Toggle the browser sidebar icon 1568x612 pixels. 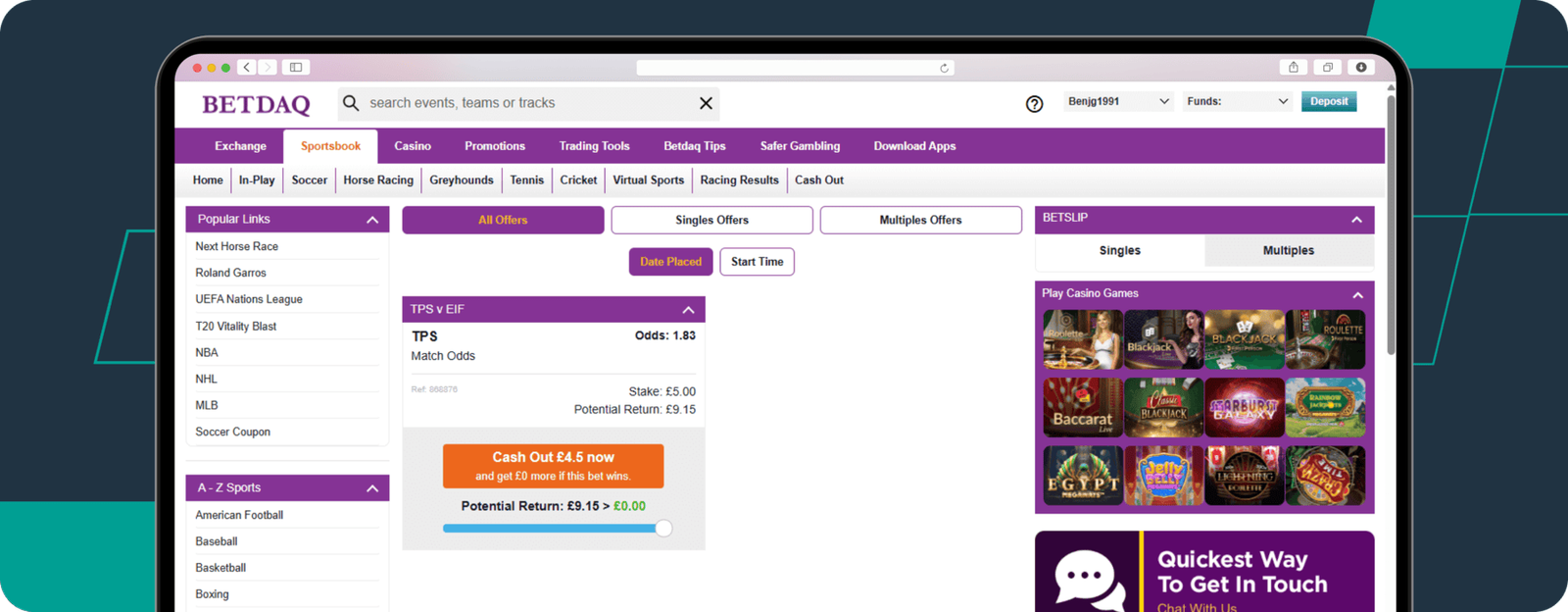[x=296, y=68]
